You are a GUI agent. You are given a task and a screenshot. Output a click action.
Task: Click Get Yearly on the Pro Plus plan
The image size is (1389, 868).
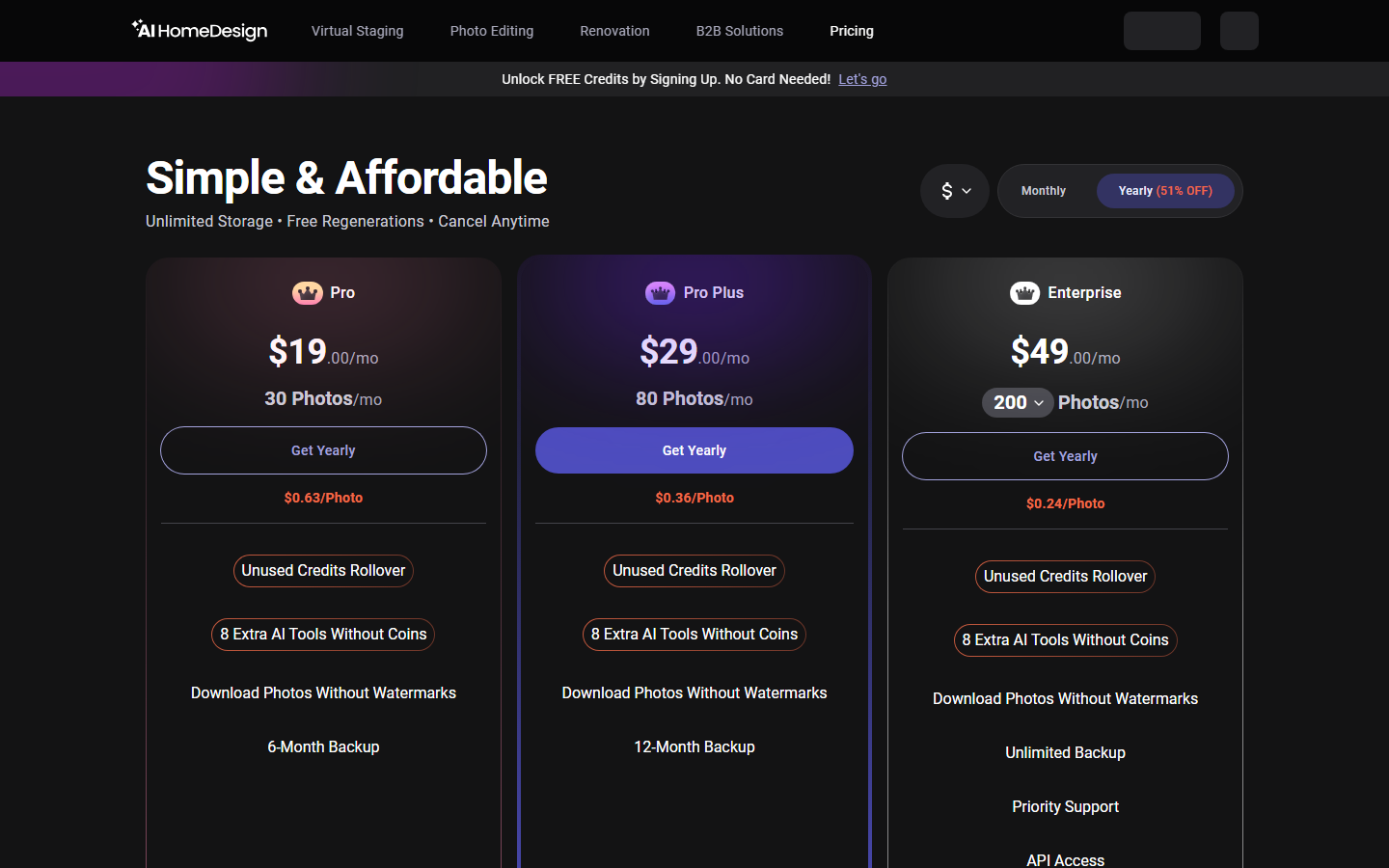(x=694, y=450)
